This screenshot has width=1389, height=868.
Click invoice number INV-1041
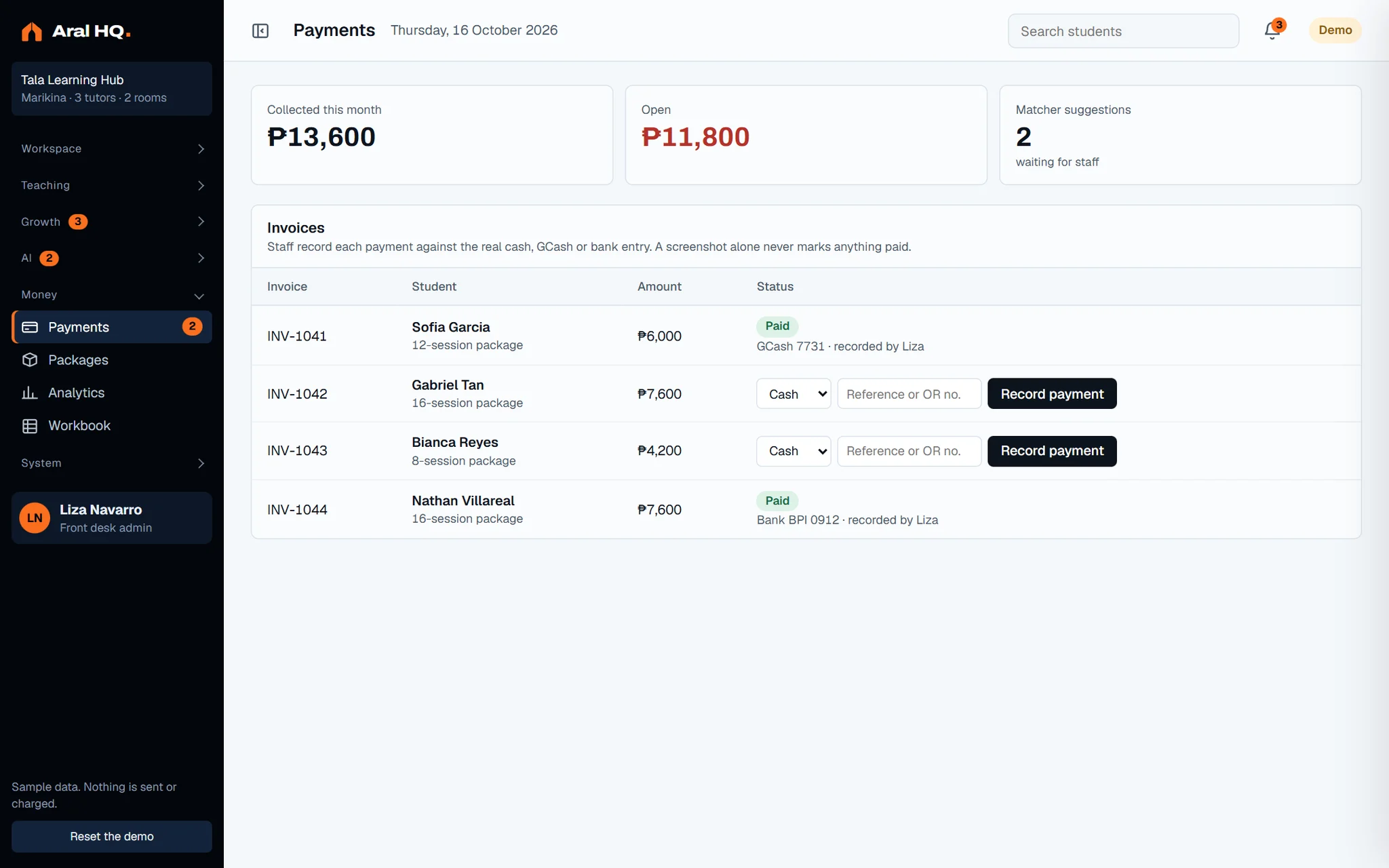click(297, 336)
